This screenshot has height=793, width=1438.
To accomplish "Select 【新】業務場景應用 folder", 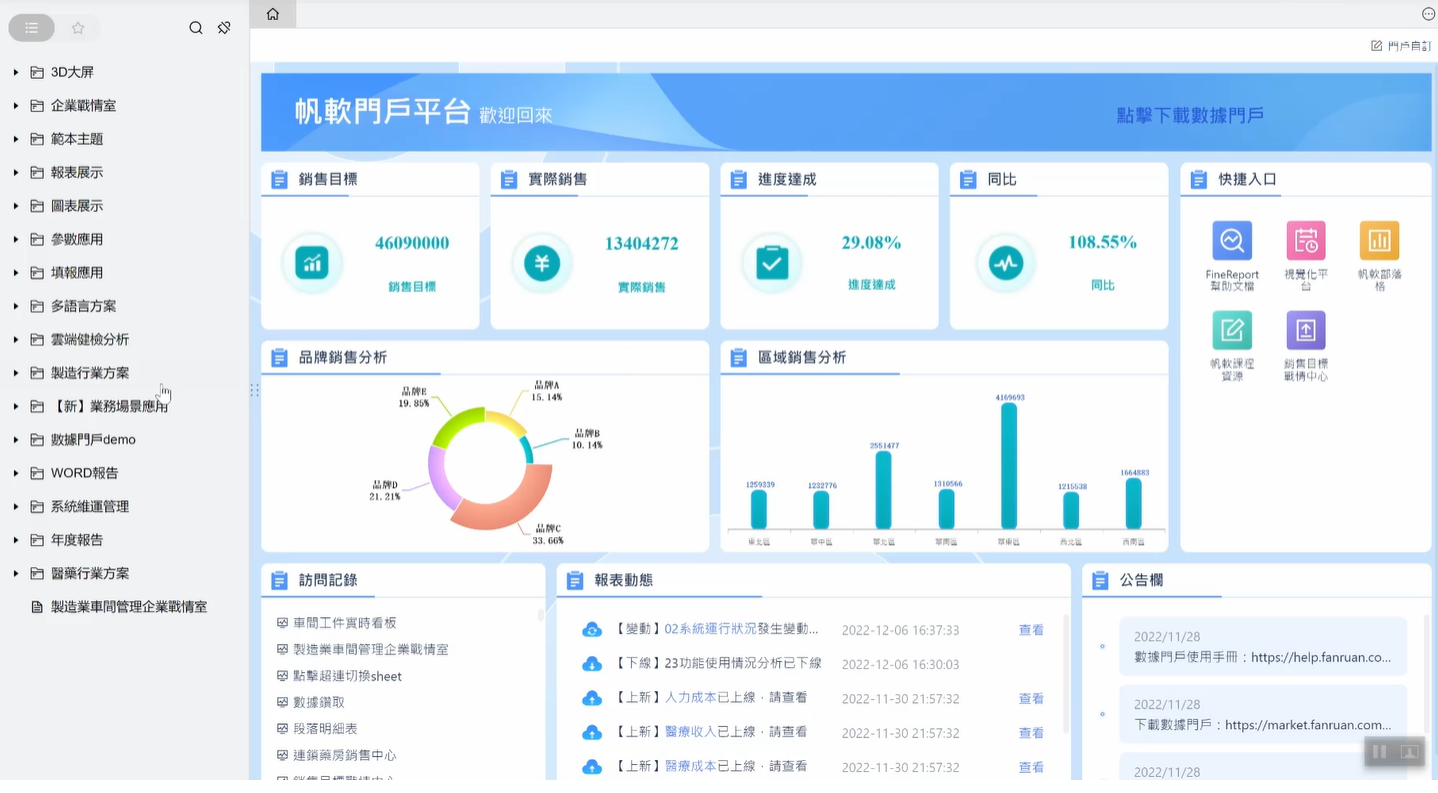I will point(109,406).
